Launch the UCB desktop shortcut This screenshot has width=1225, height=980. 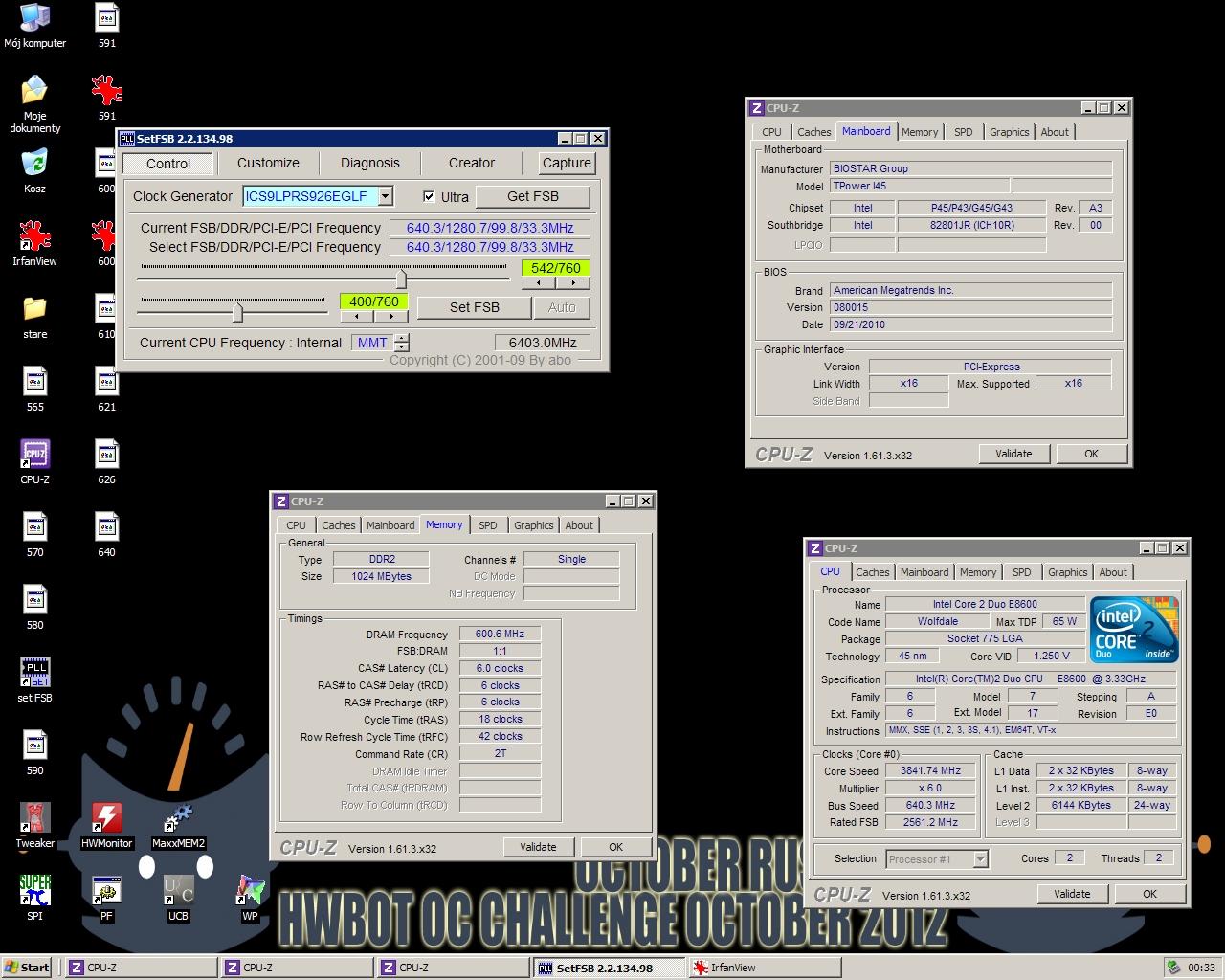click(178, 899)
